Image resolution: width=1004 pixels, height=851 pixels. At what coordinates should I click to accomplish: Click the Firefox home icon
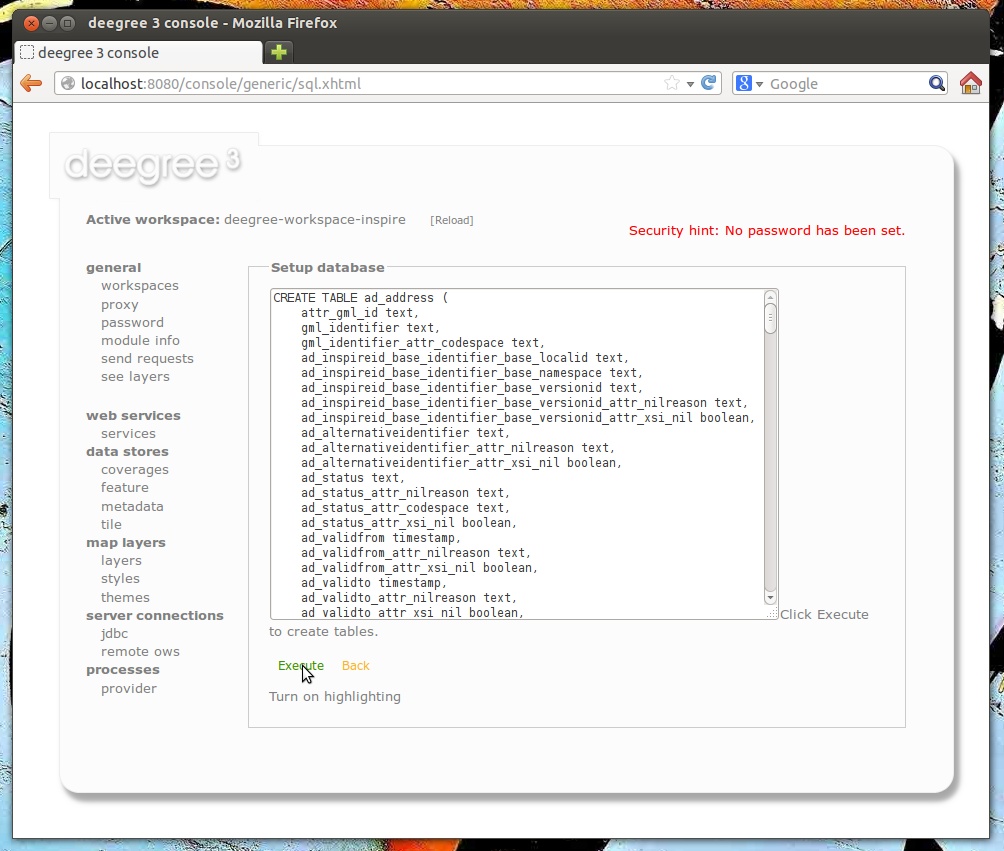pyautogui.click(x=969, y=83)
